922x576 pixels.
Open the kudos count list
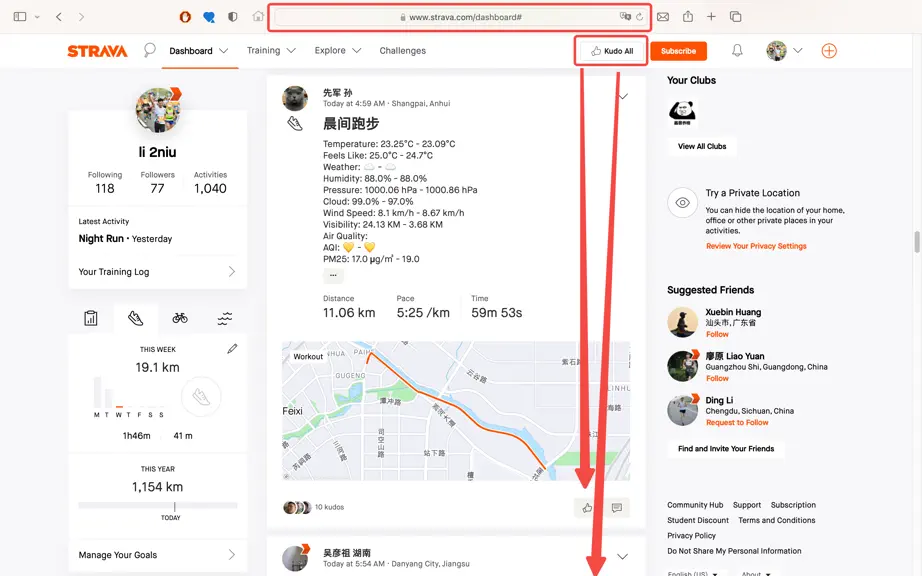click(329, 507)
